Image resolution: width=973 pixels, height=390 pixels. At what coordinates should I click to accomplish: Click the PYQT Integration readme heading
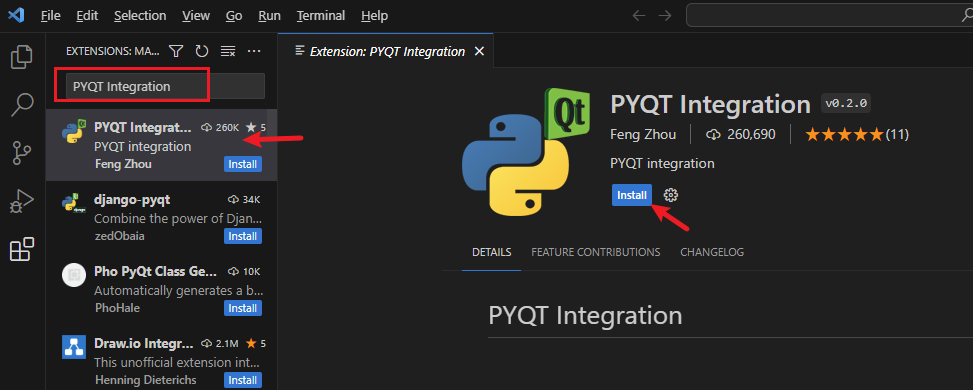585,315
